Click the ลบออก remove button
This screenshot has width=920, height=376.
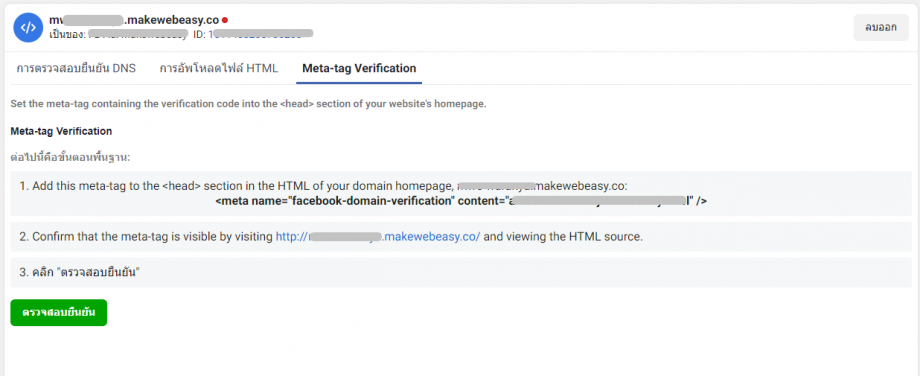click(x=881, y=28)
